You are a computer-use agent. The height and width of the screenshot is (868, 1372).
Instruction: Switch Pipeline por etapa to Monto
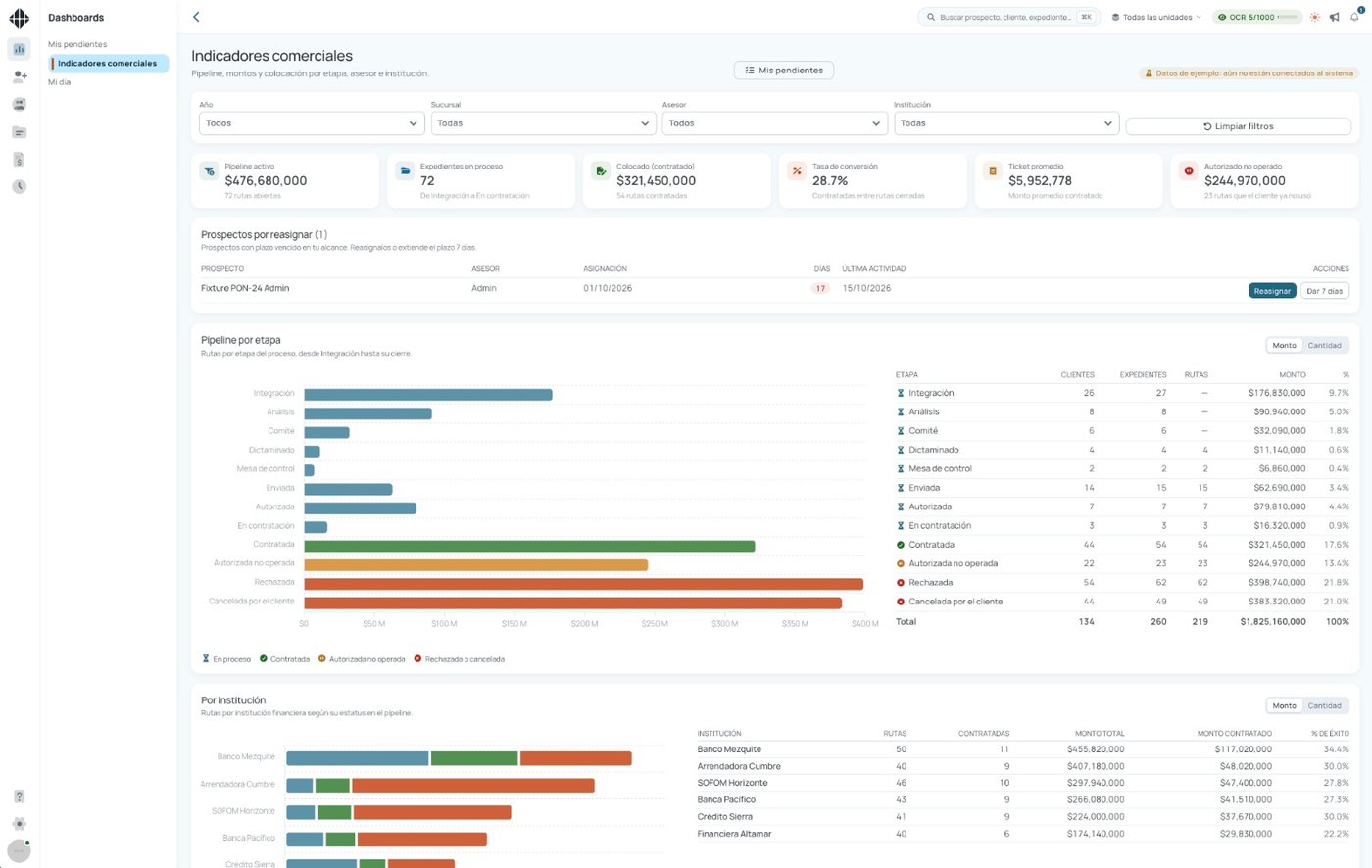(x=1284, y=345)
